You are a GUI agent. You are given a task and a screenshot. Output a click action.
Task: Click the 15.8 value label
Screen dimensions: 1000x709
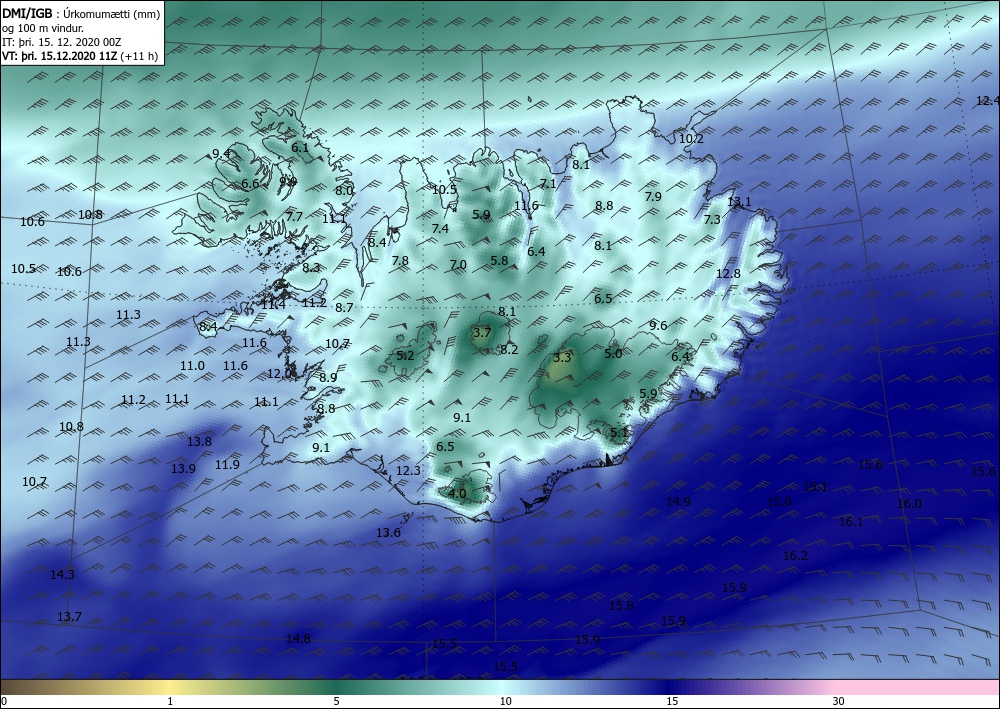point(621,606)
